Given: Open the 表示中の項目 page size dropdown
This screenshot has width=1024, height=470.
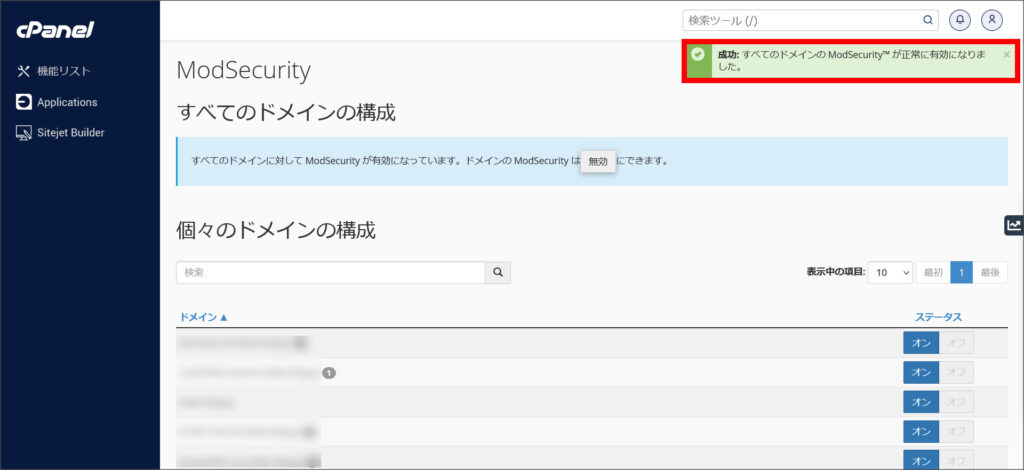Looking at the screenshot, I should pyautogui.click(x=890, y=273).
